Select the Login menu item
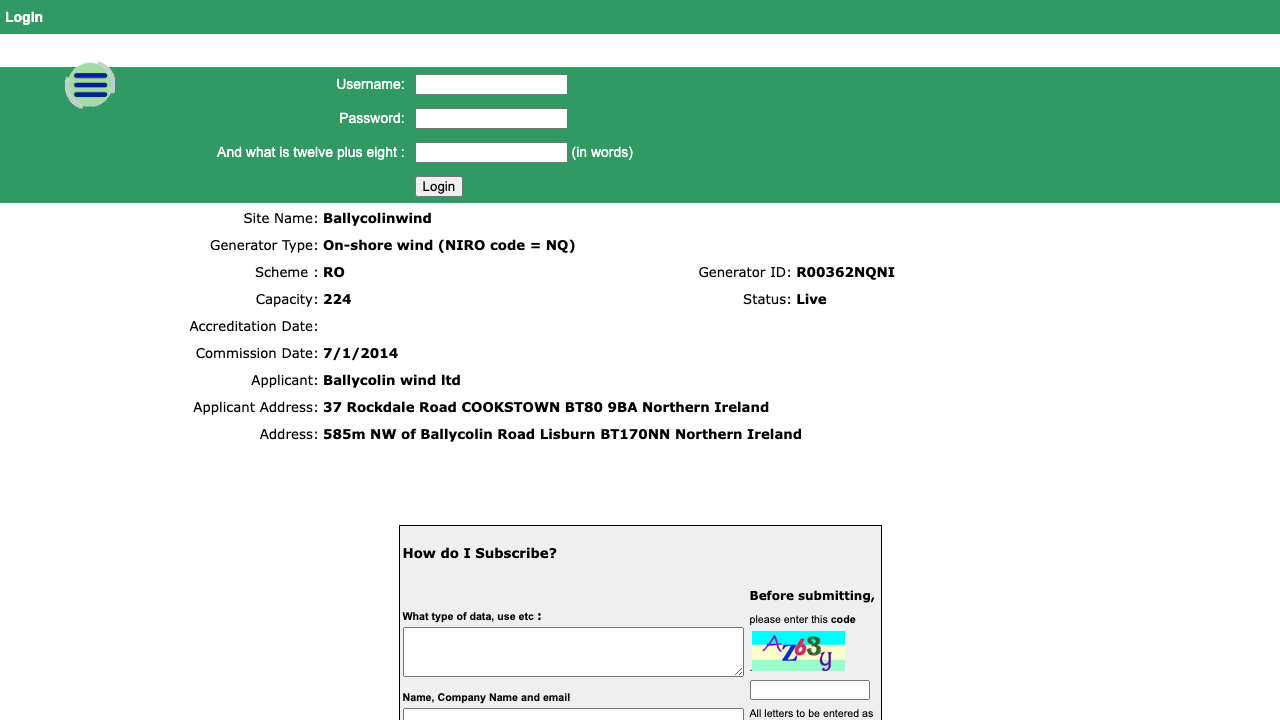Viewport: 1280px width, 720px height. 23,17
